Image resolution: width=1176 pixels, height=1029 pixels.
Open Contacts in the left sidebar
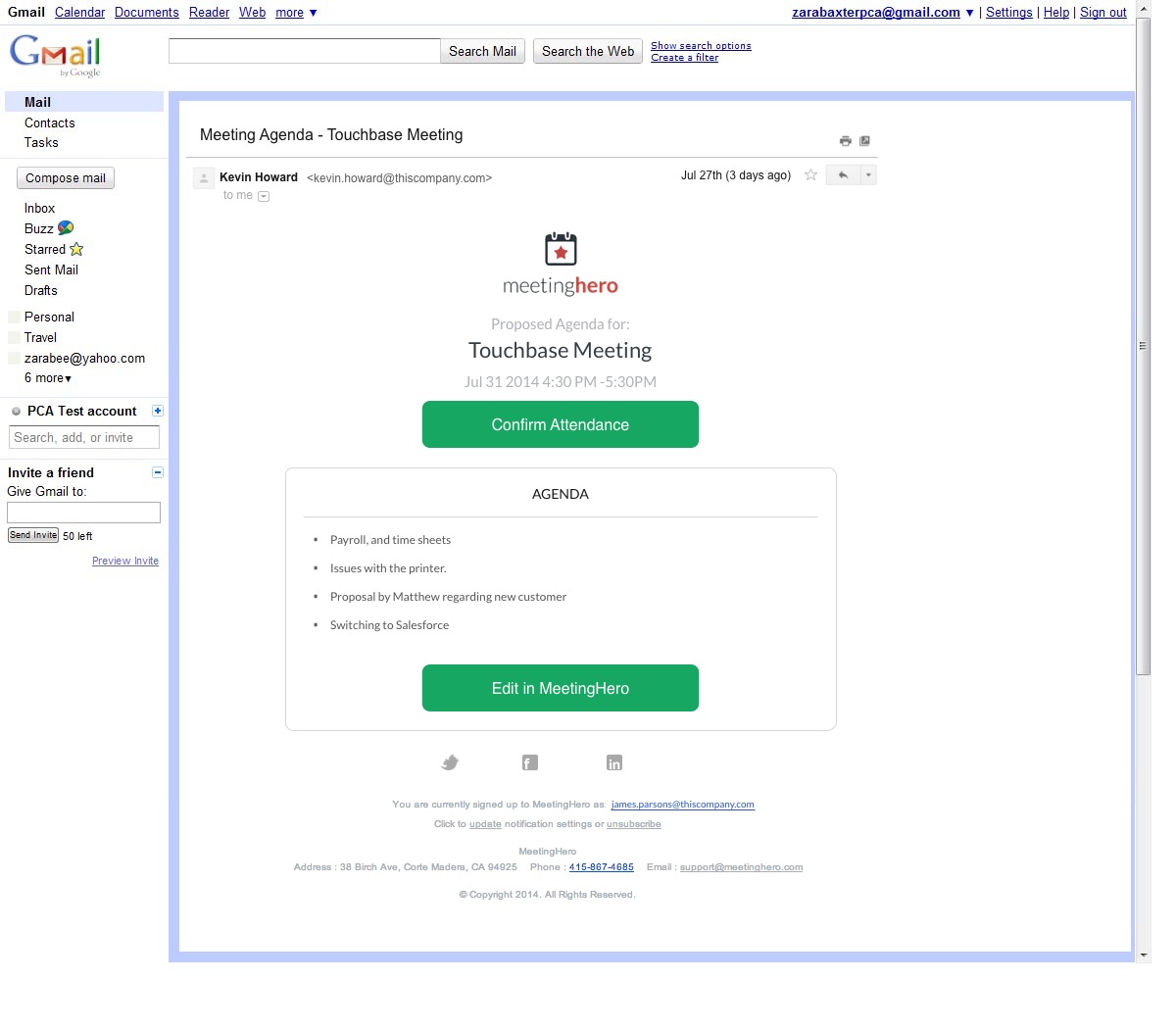pyautogui.click(x=50, y=123)
